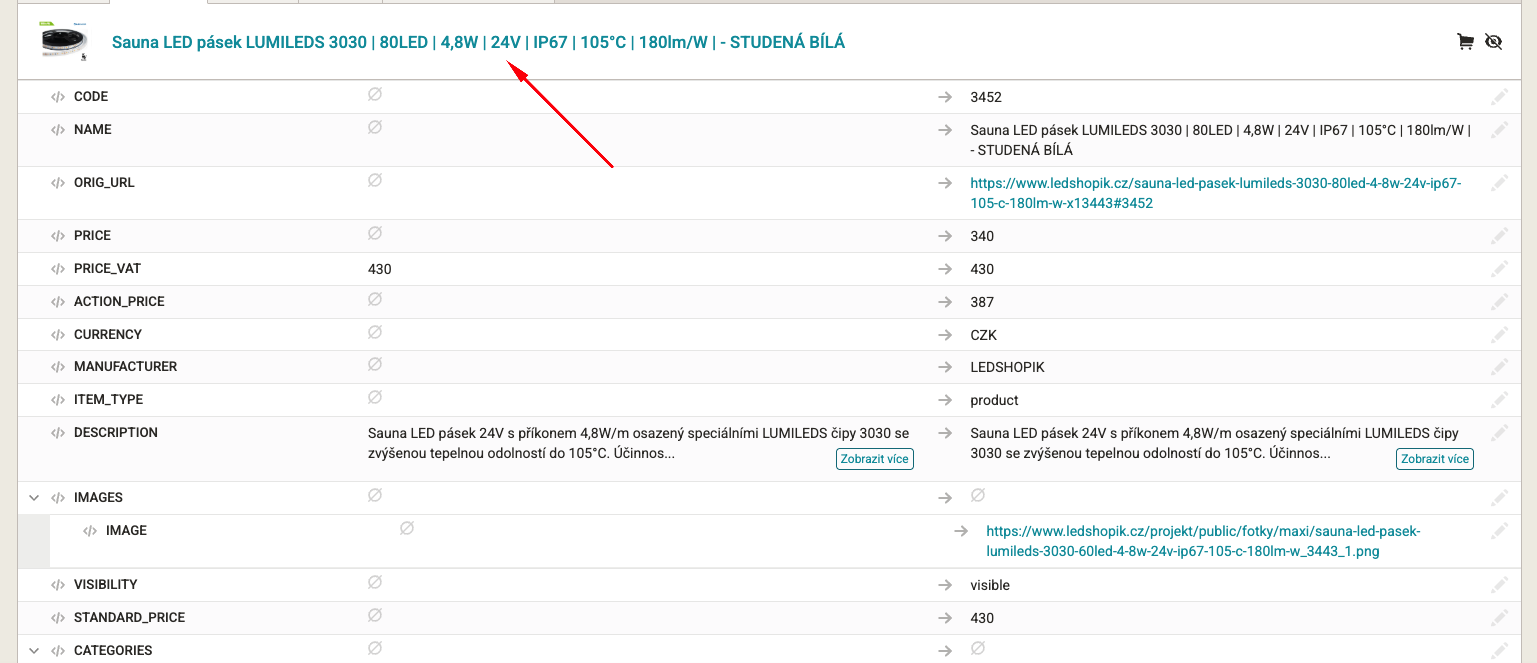Click the code tag icon beside NAME
The image size is (1537, 663).
click(x=58, y=130)
